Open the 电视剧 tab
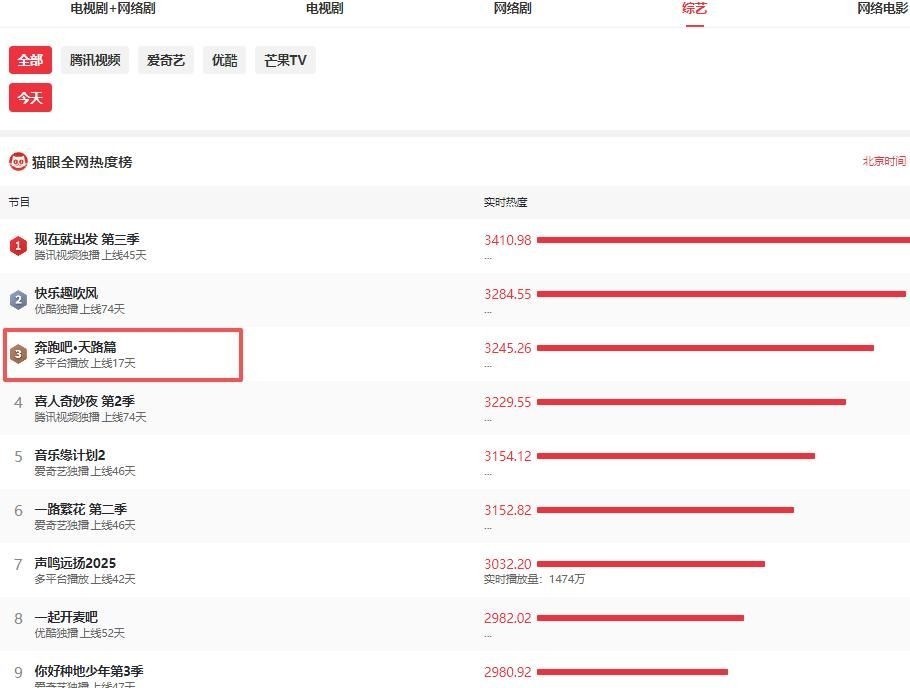The image size is (910, 688). [x=324, y=9]
